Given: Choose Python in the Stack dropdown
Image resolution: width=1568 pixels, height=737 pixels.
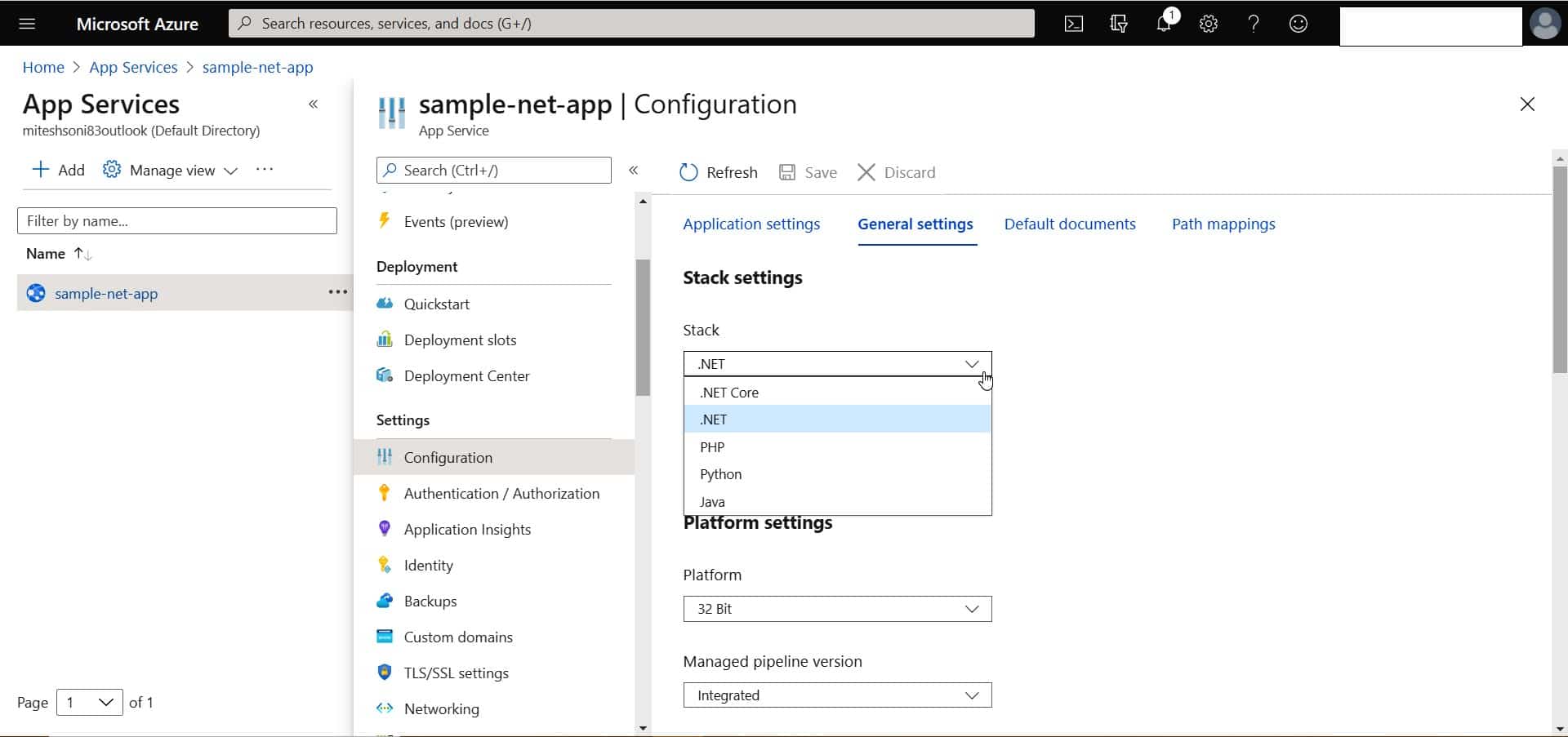Looking at the screenshot, I should pyautogui.click(x=837, y=474).
